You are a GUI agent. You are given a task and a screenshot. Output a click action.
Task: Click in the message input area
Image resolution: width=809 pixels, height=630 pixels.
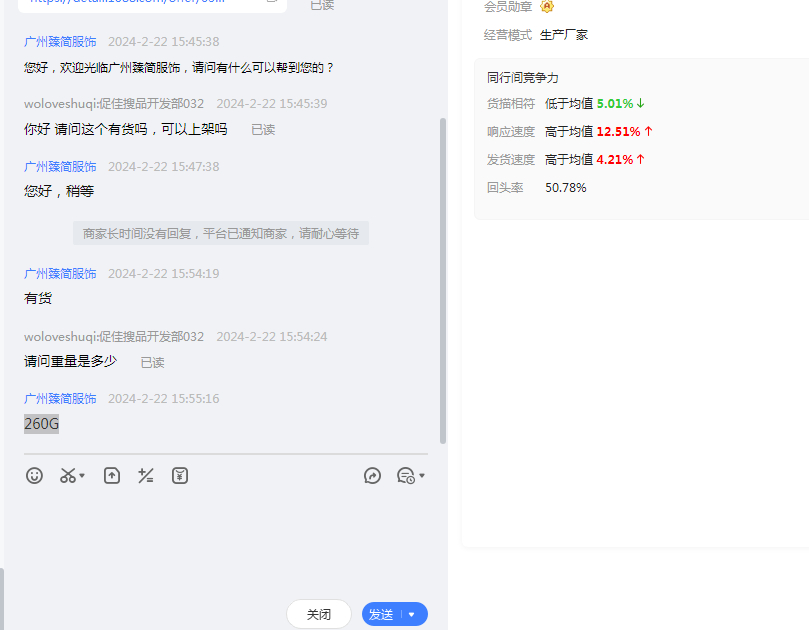pos(225,540)
